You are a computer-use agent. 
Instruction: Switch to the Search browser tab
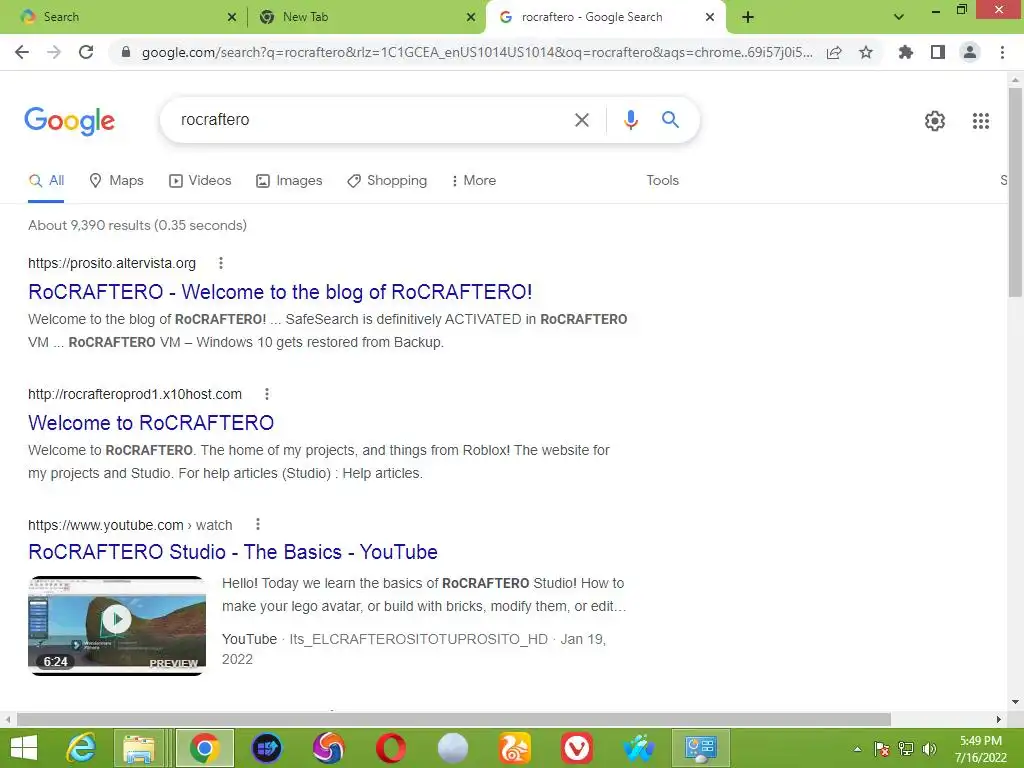(124, 17)
